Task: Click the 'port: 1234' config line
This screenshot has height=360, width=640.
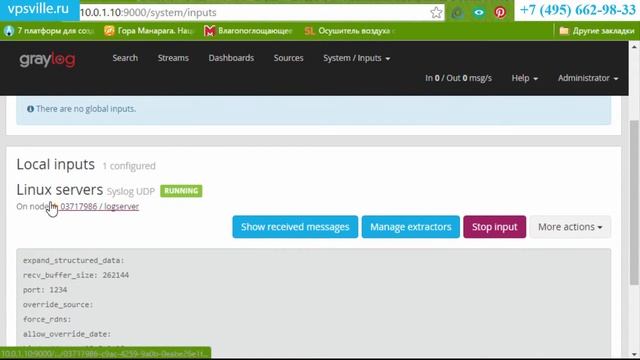Action: point(45,290)
